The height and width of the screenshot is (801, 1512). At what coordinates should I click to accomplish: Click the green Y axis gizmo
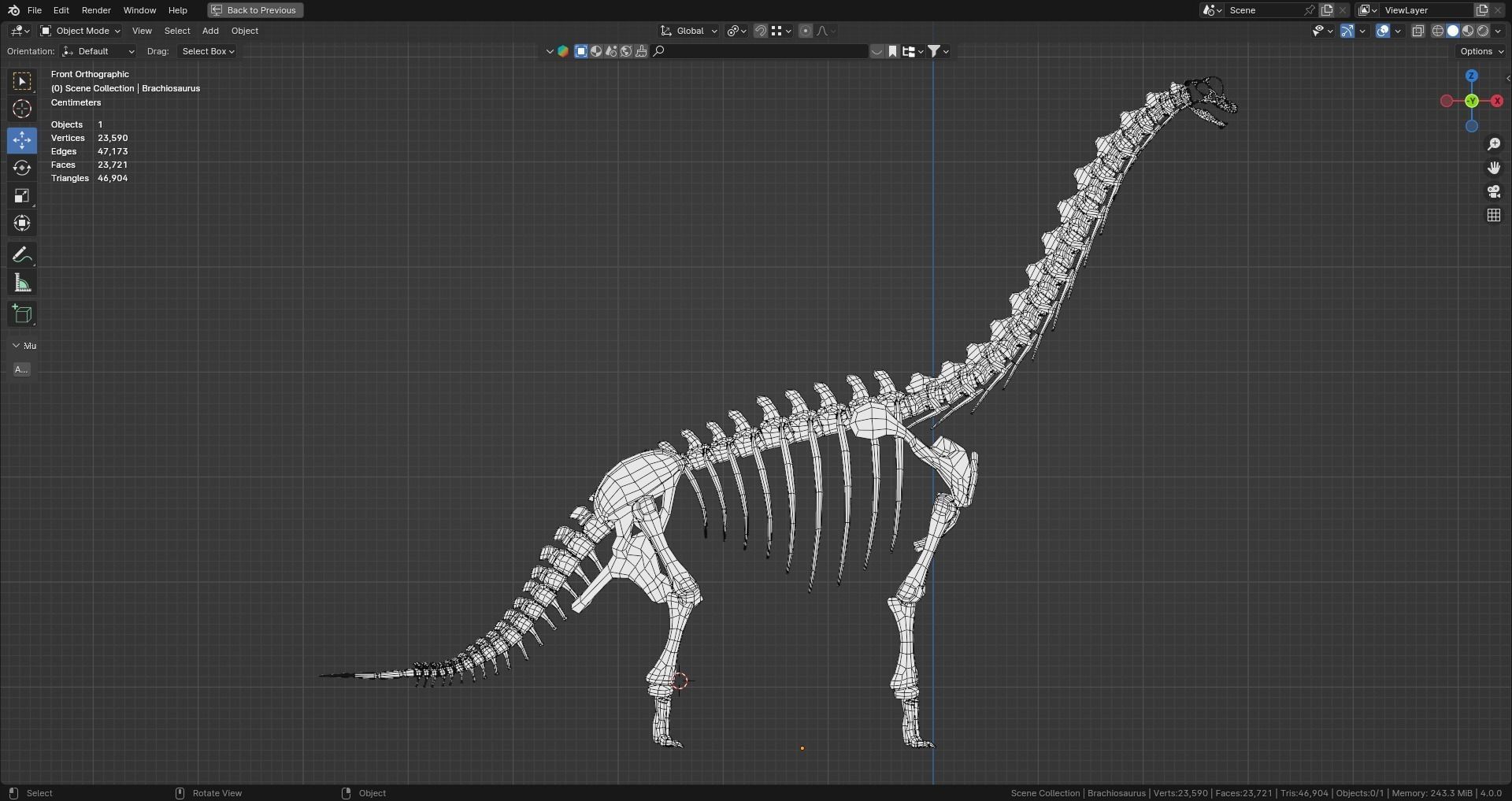(x=1472, y=101)
